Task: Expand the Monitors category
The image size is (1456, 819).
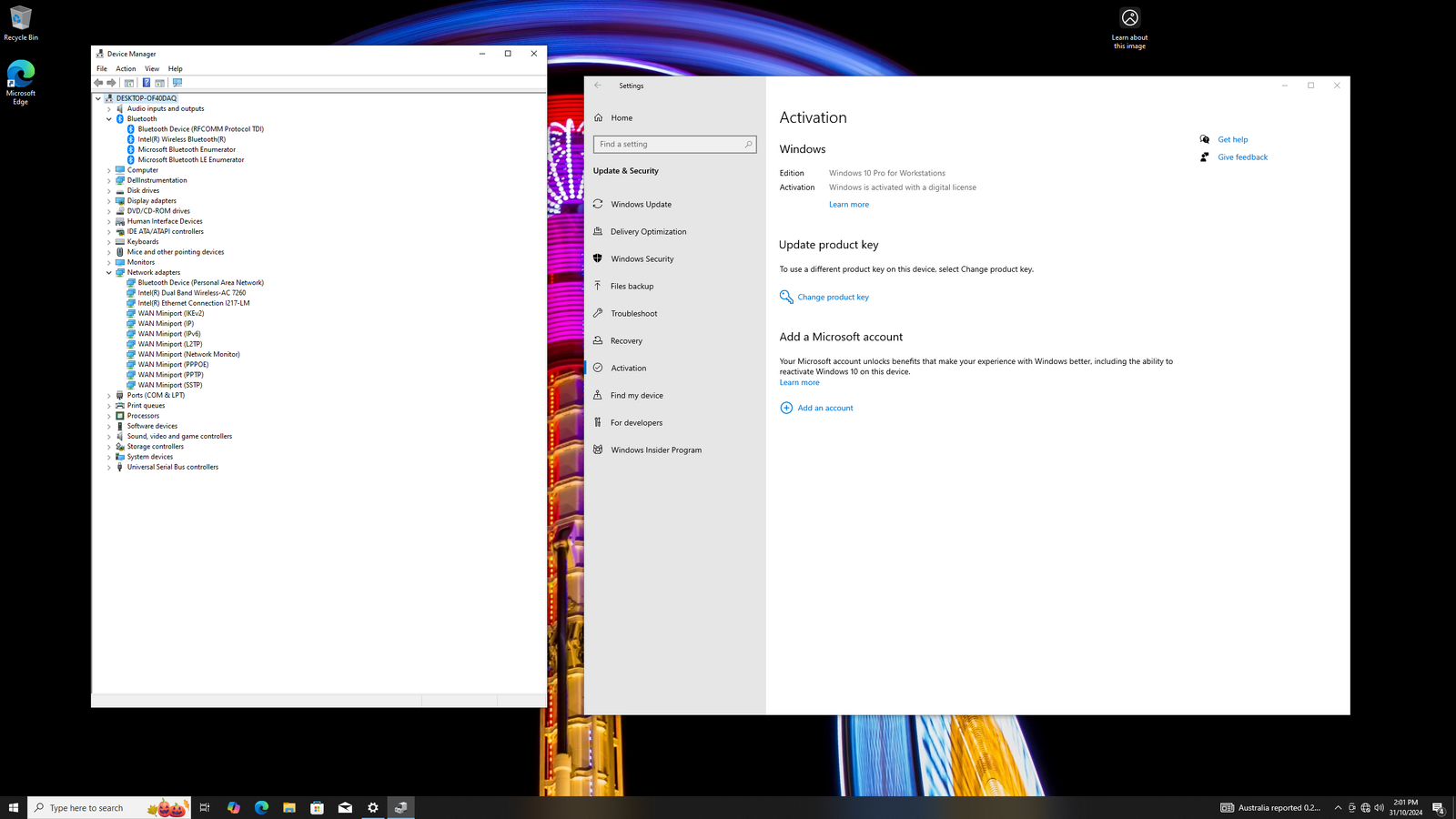Action: coord(109,262)
